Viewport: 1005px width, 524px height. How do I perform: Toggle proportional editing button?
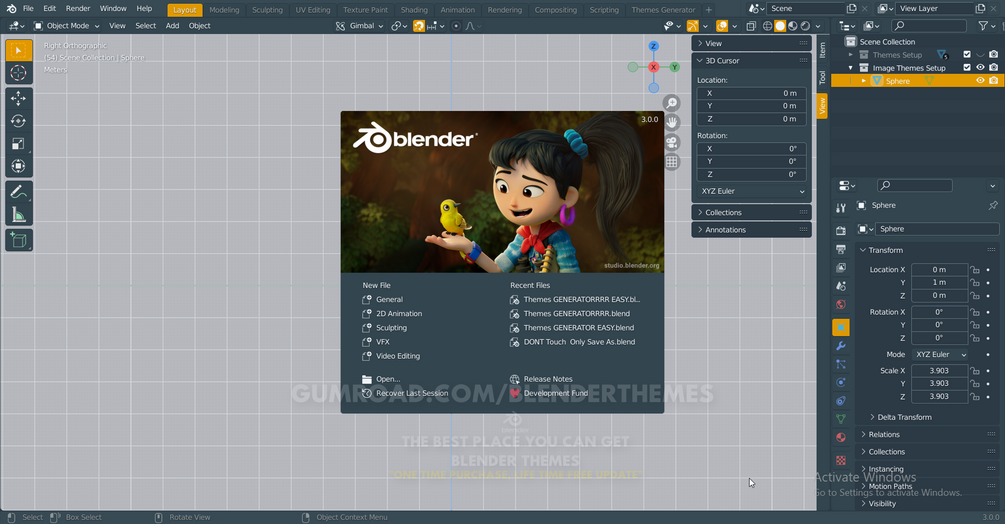coord(456,26)
